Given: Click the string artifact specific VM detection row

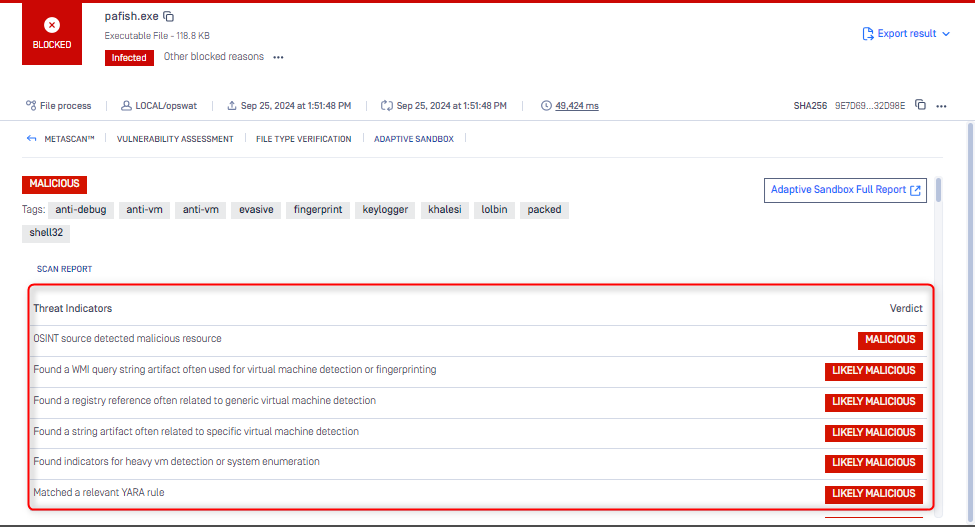Looking at the screenshot, I should [x=479, y=433].
